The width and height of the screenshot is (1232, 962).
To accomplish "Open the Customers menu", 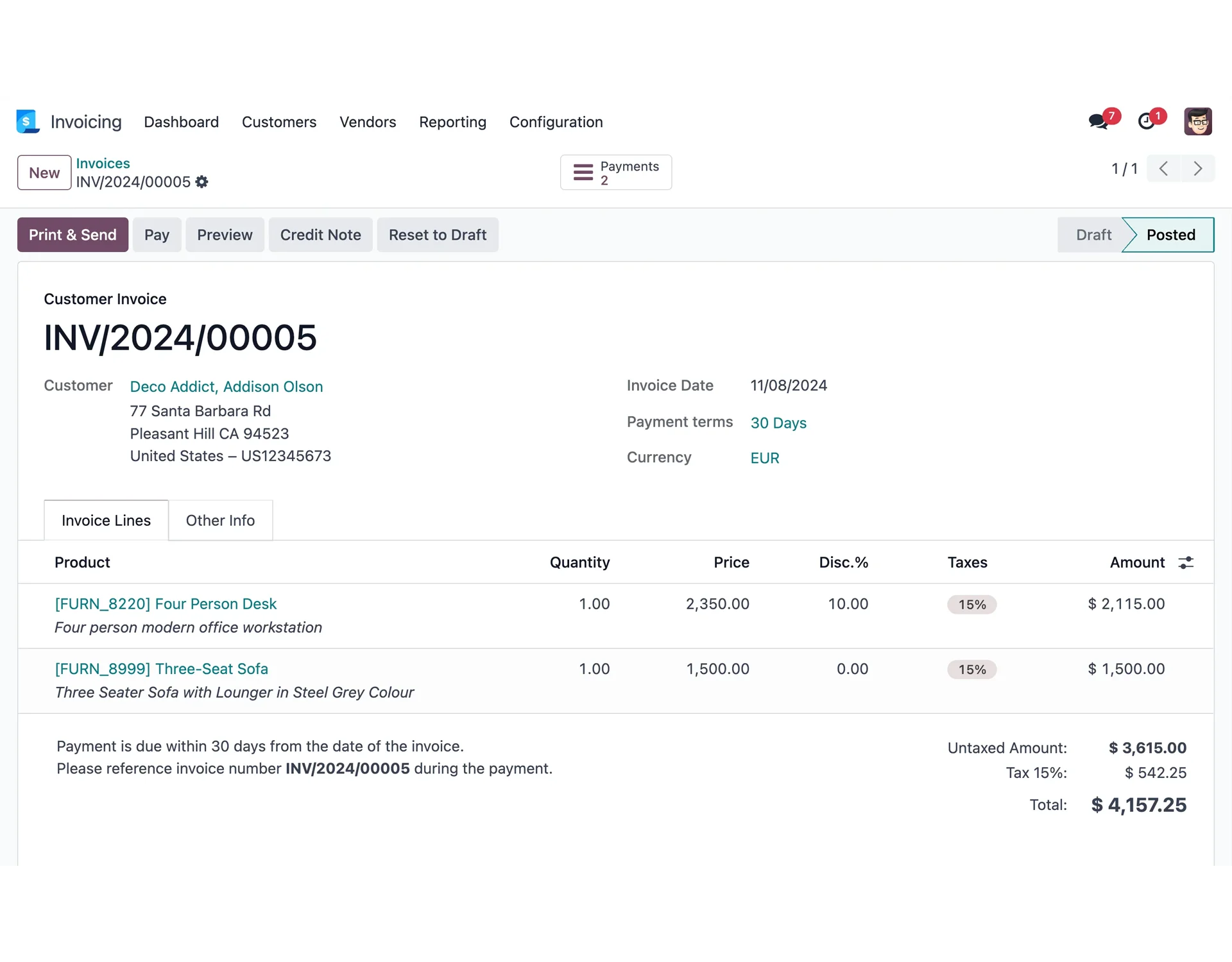I will click(278, 122).
